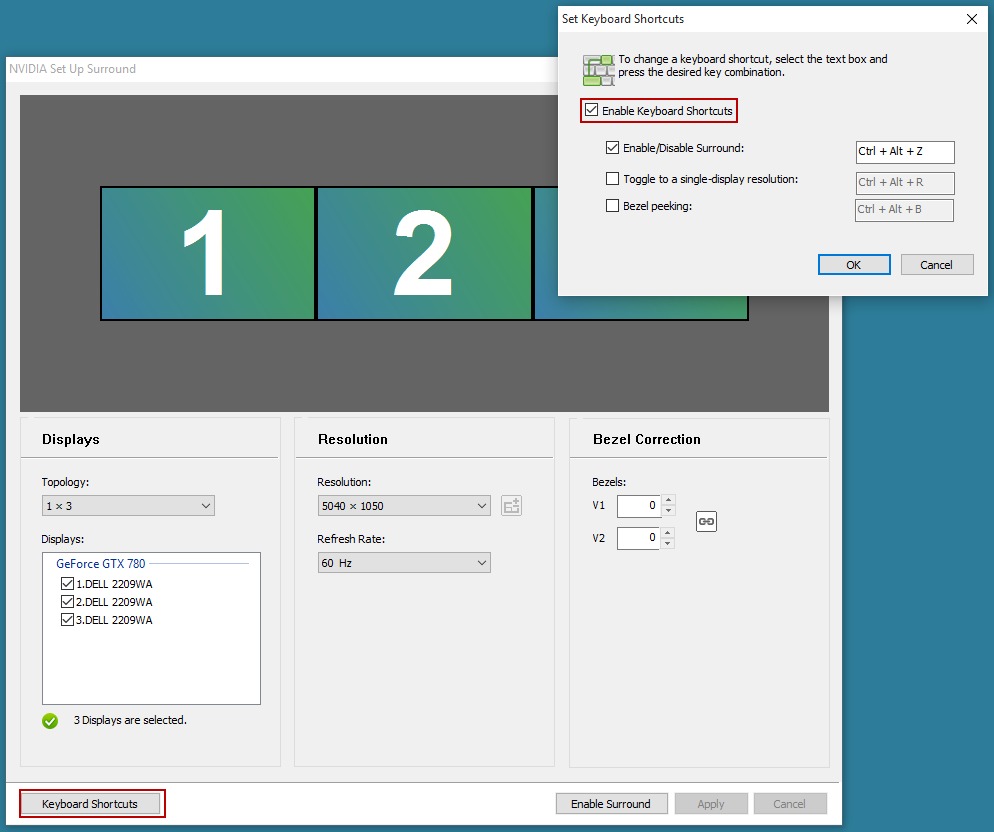This screenshot has height=832, width=994.
Task: Expand the Resolution dropdown list
Action: point(404,506)
